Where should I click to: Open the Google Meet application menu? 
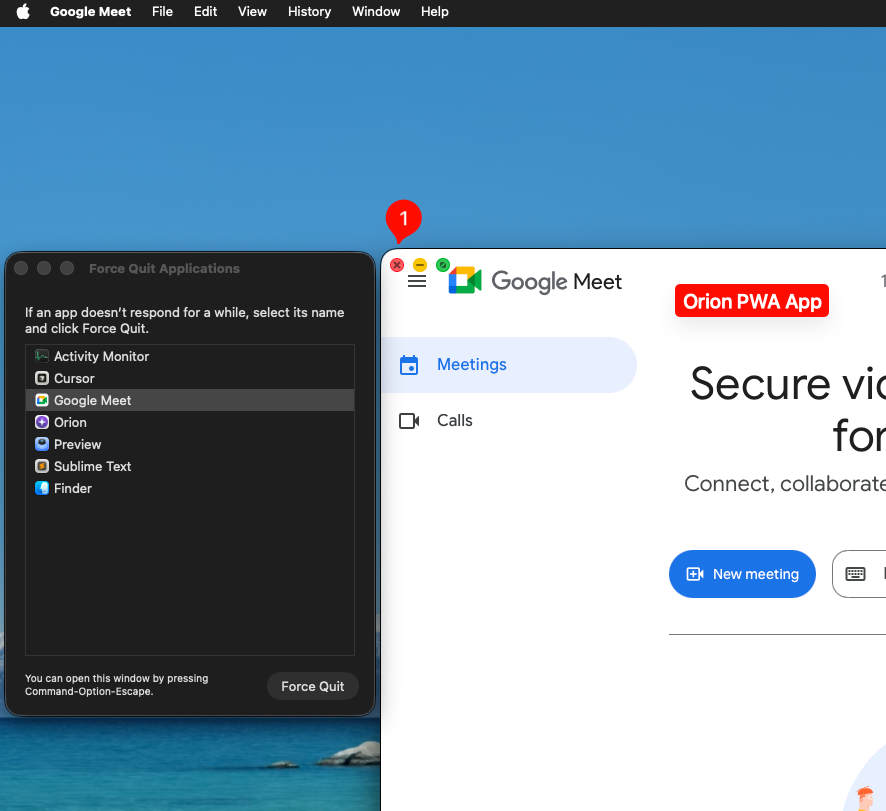coord(91,12)
